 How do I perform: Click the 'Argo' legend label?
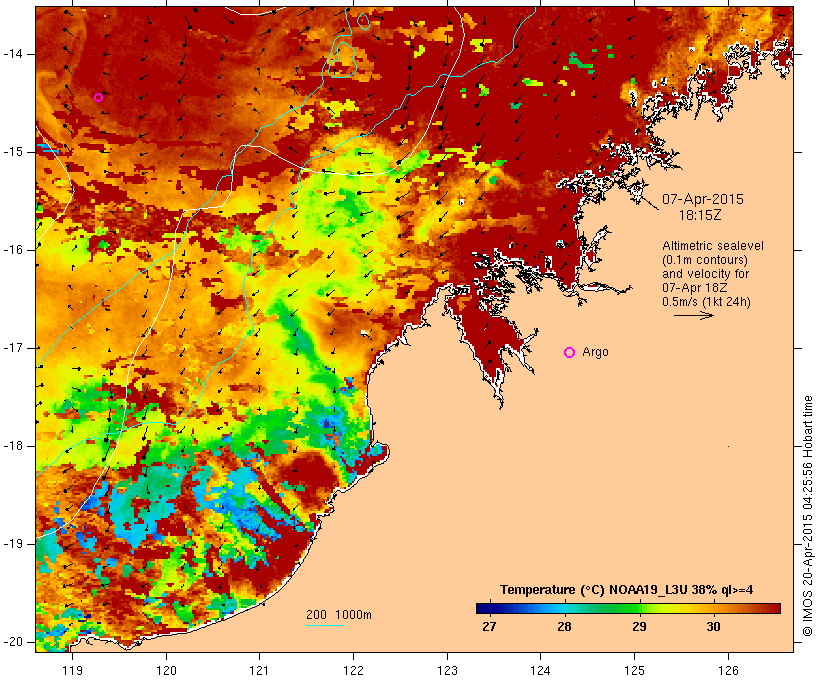[595, 352]
